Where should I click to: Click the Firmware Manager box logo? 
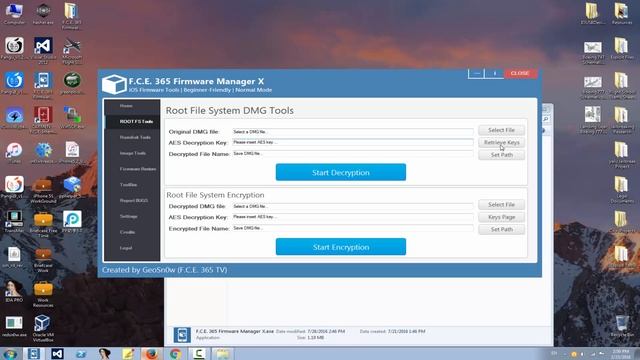pyautogui.click(x=114, y=84)
